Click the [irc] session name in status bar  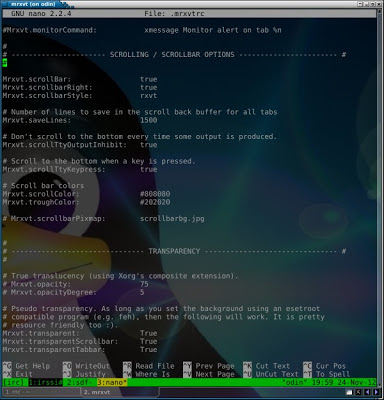13,382
